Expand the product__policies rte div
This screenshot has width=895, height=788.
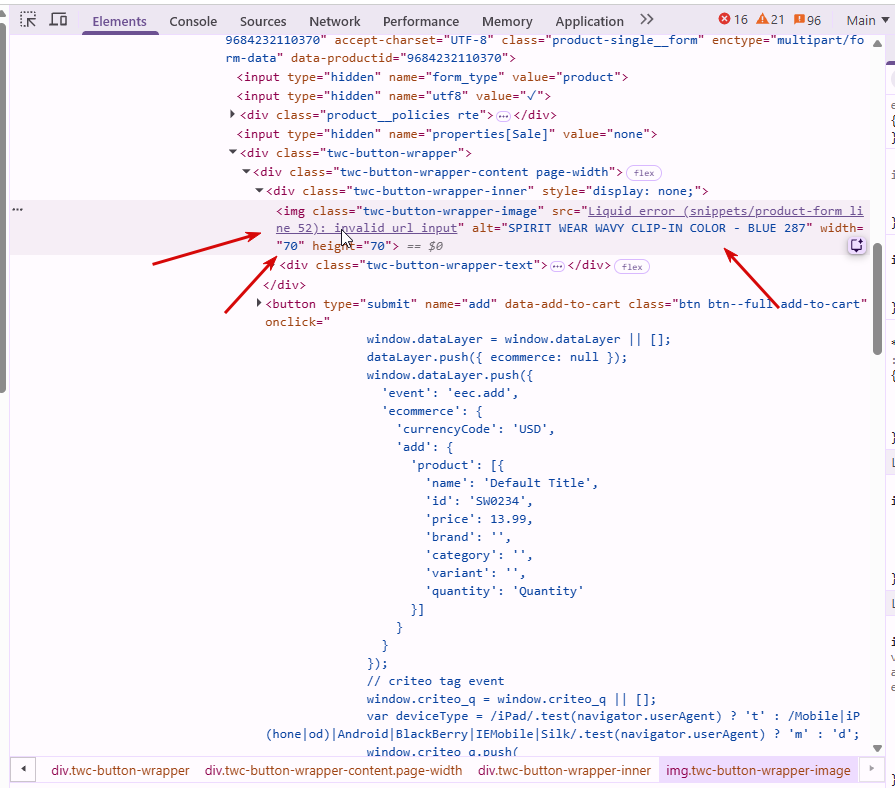pyautogui.click(x=232, y=114)
